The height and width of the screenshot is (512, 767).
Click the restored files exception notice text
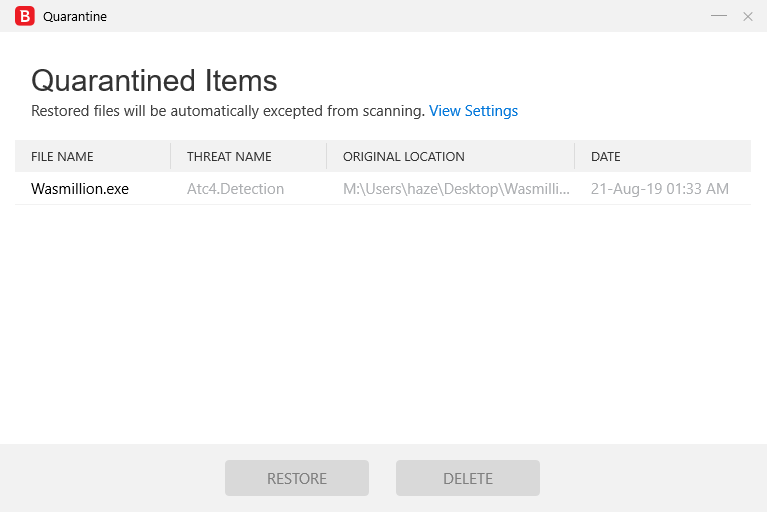[228, 111]
